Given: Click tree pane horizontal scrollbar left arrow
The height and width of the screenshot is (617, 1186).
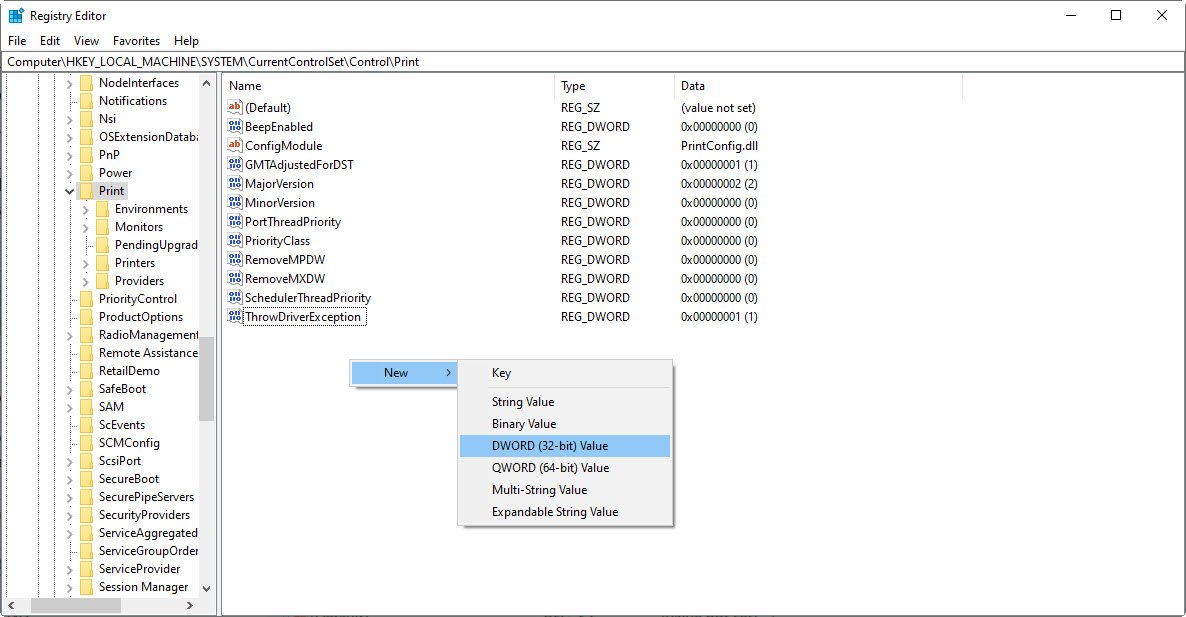Looking at the screenshot, I should pyautogui.click(x=11, y=606).
